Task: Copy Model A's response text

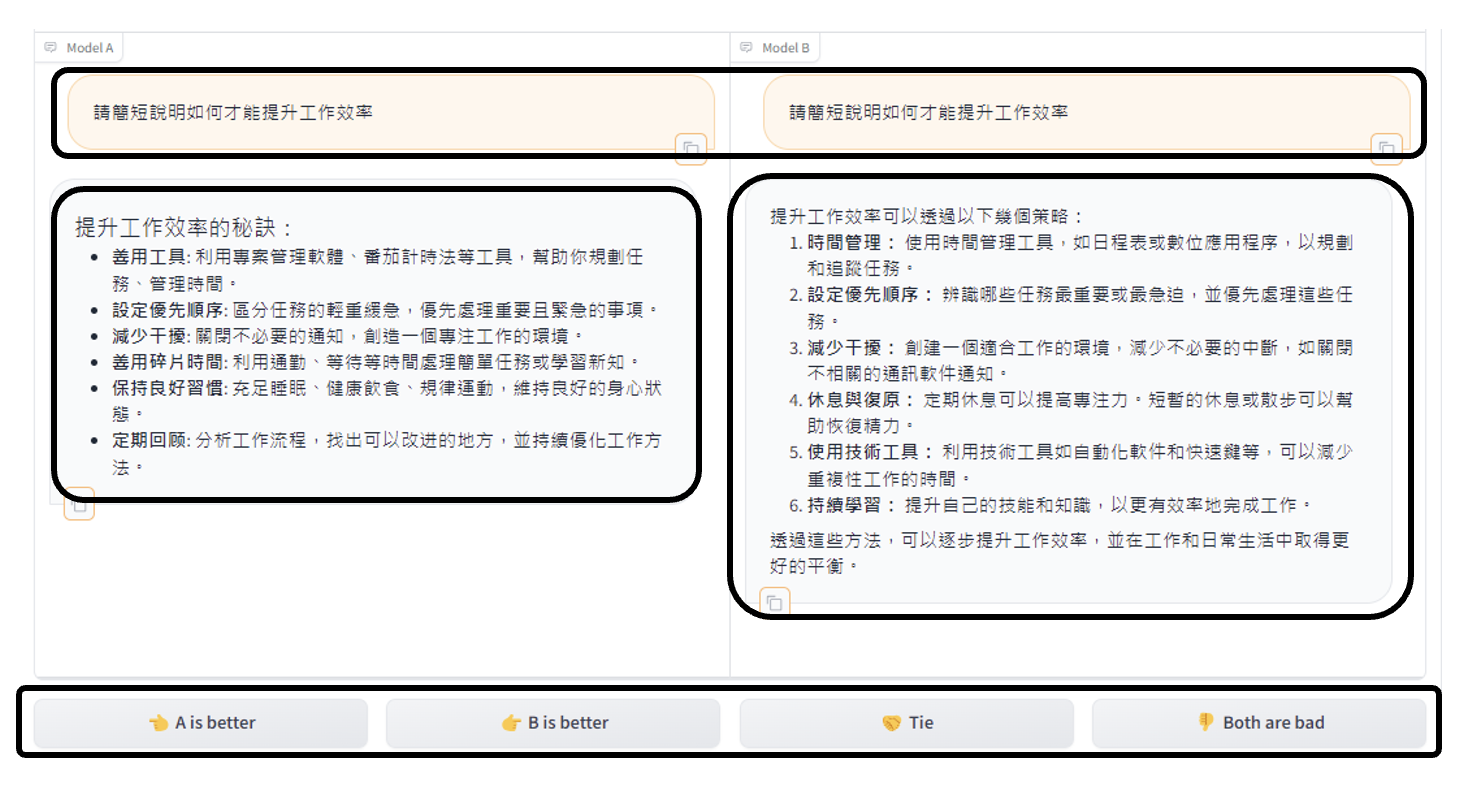Action: pos(80,506)
